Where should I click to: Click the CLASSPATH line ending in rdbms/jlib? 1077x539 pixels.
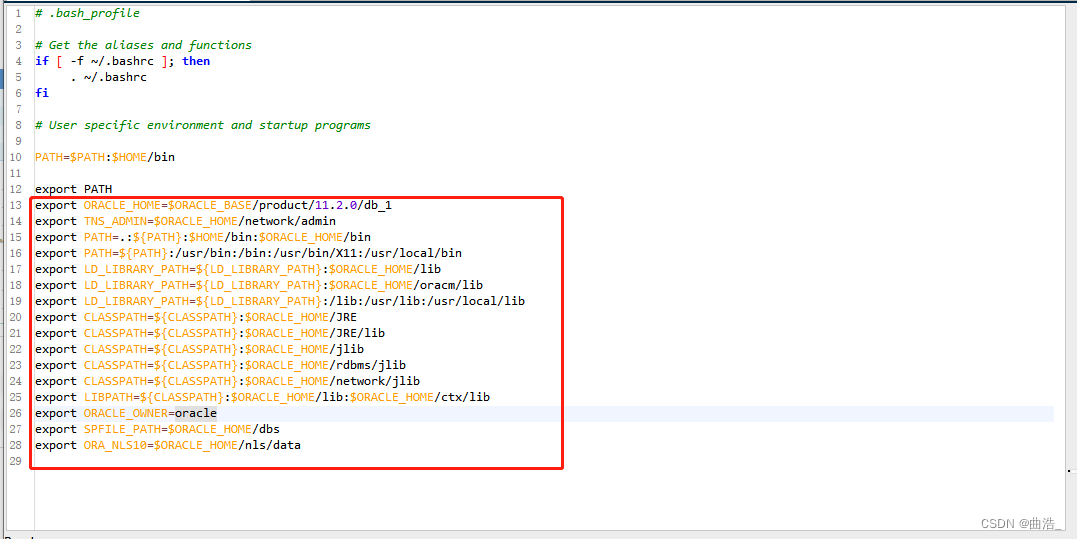220,365
